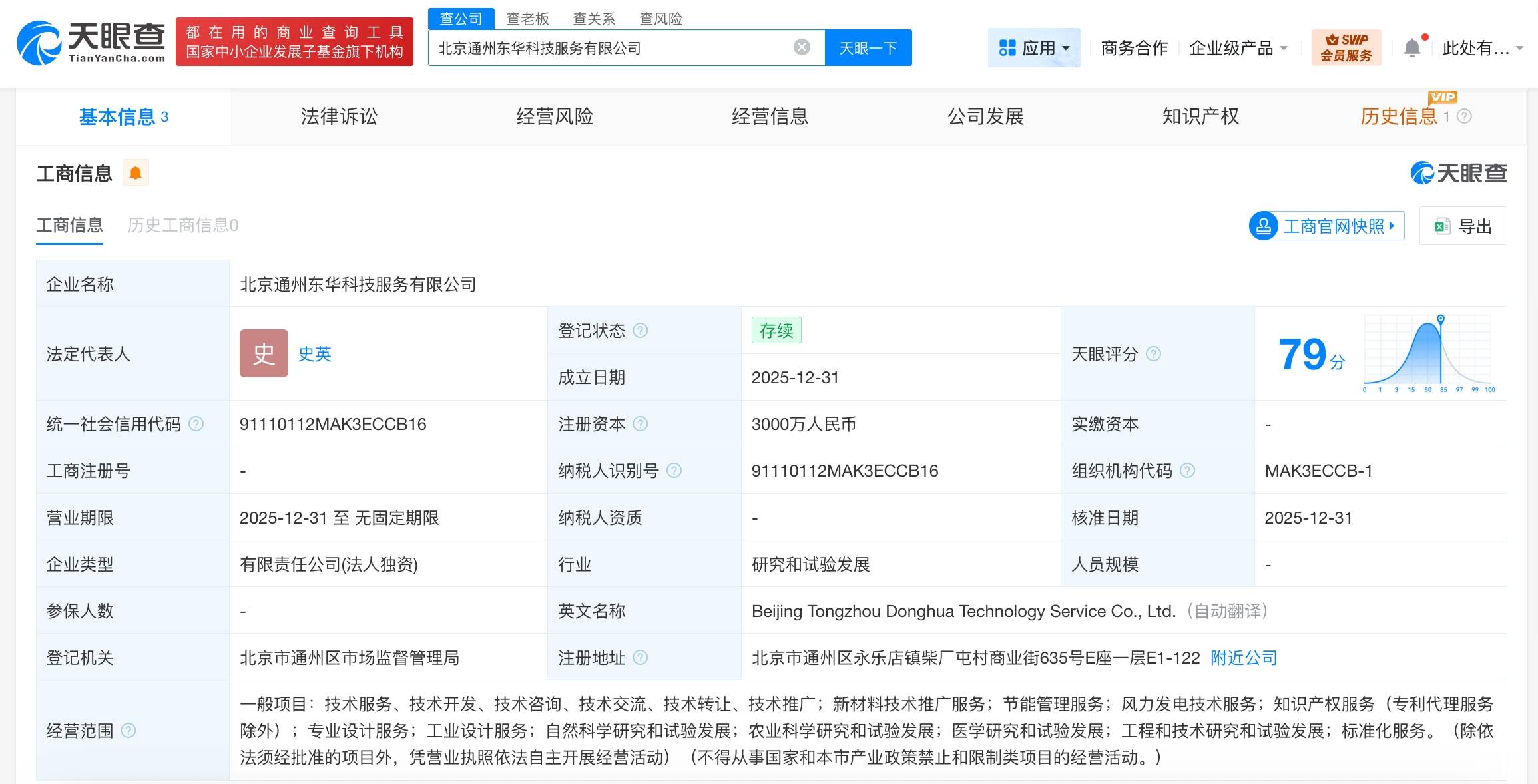Image resolution: width=1538 pixels, height=784 pixels.
Task: Open the 附近公司 link
Action: pos(1242,658)
